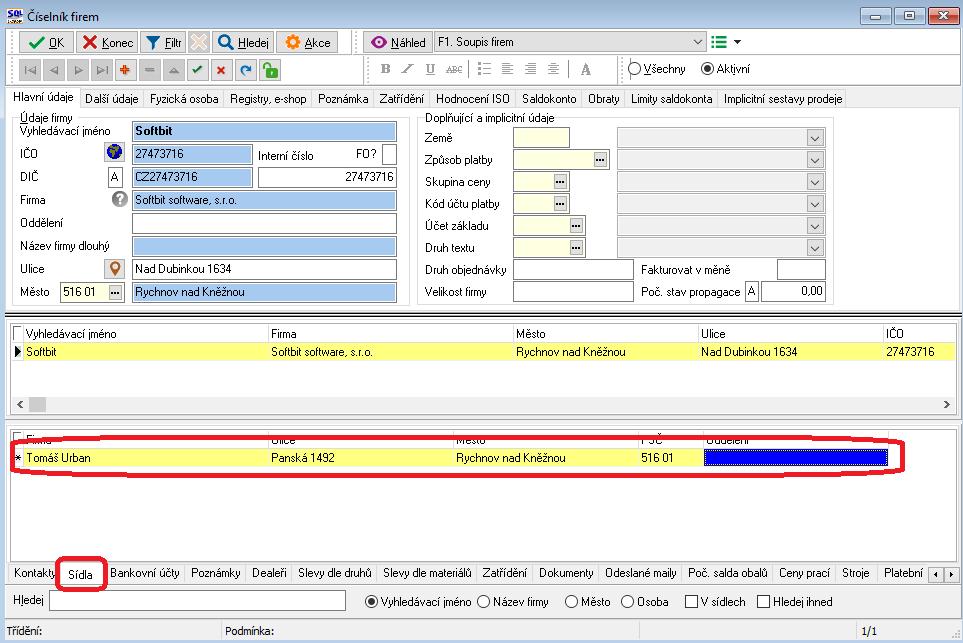The image size is (963, 643).
Task: Open the Kontakty bottom tab
Action: pos(34,573)
